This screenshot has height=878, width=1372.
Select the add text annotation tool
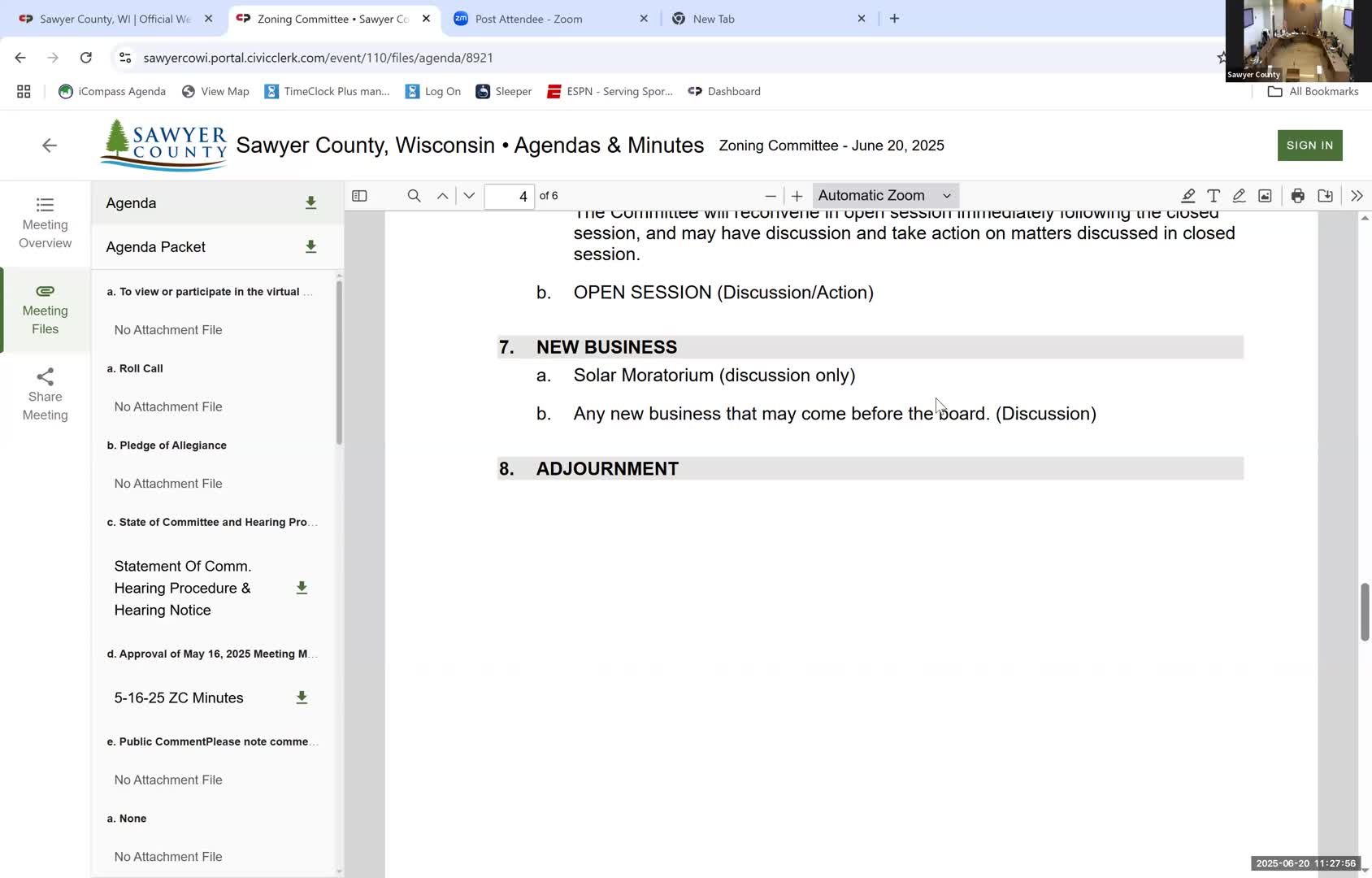click(x=1214, y=196)
